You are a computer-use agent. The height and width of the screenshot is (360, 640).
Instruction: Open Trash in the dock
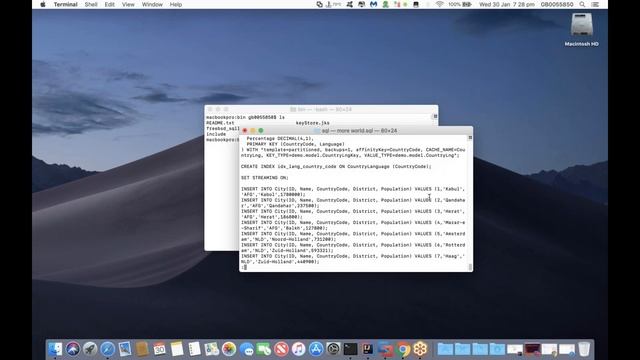(584, 349)
